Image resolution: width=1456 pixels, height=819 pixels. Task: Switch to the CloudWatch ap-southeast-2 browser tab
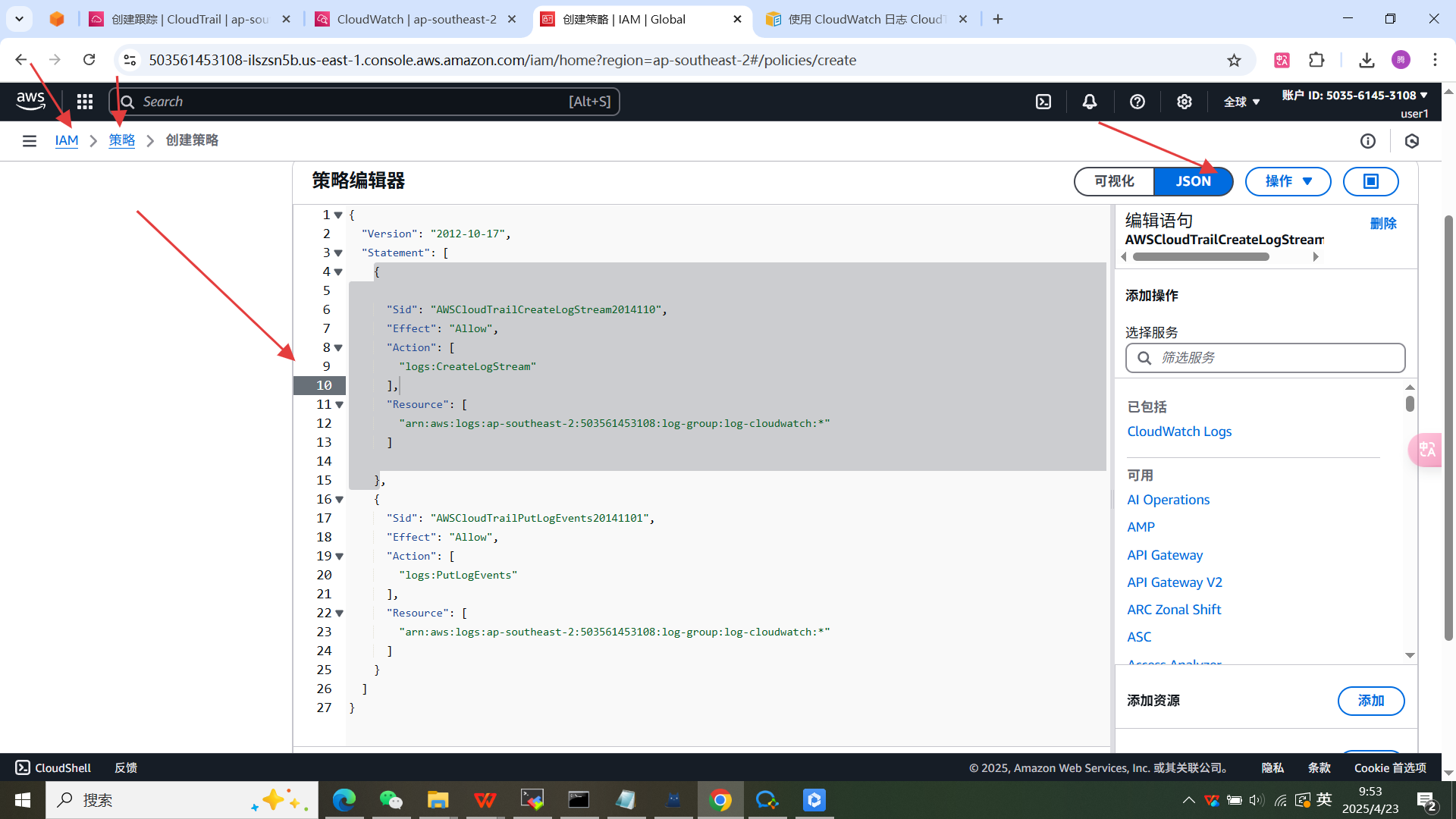[x=416, y=19]
